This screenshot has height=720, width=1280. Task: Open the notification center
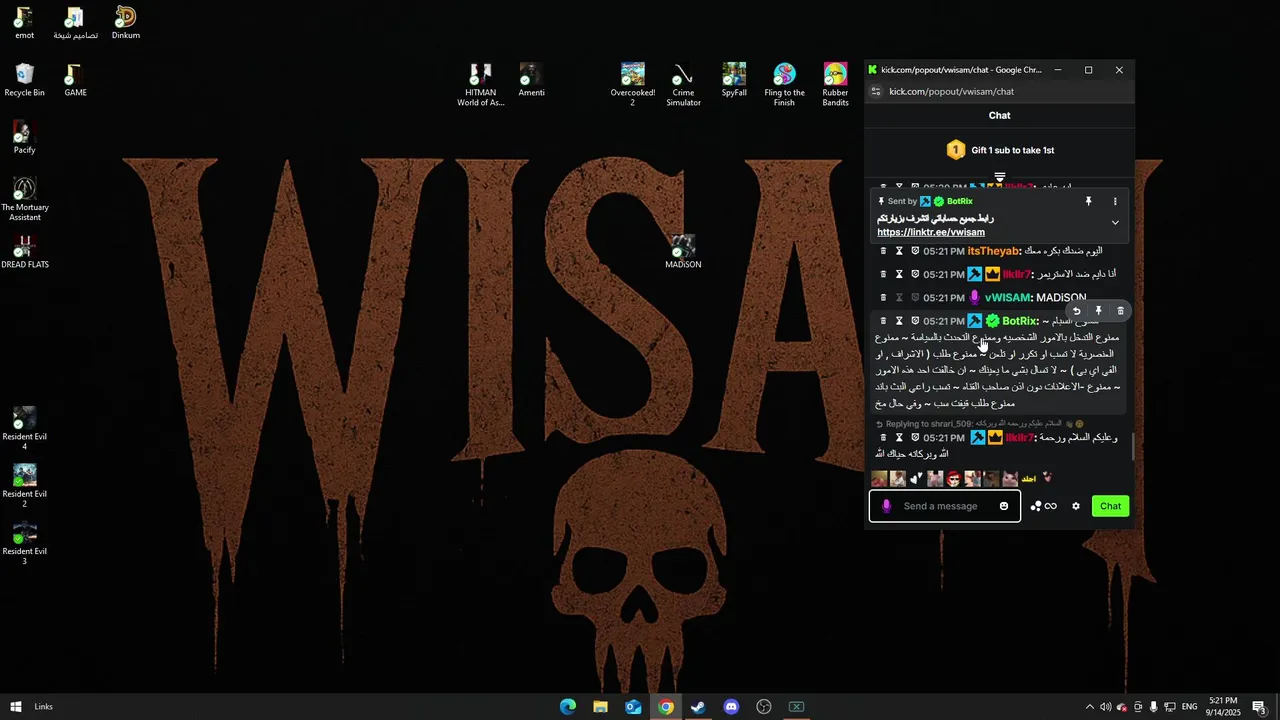coord(1259,707)
